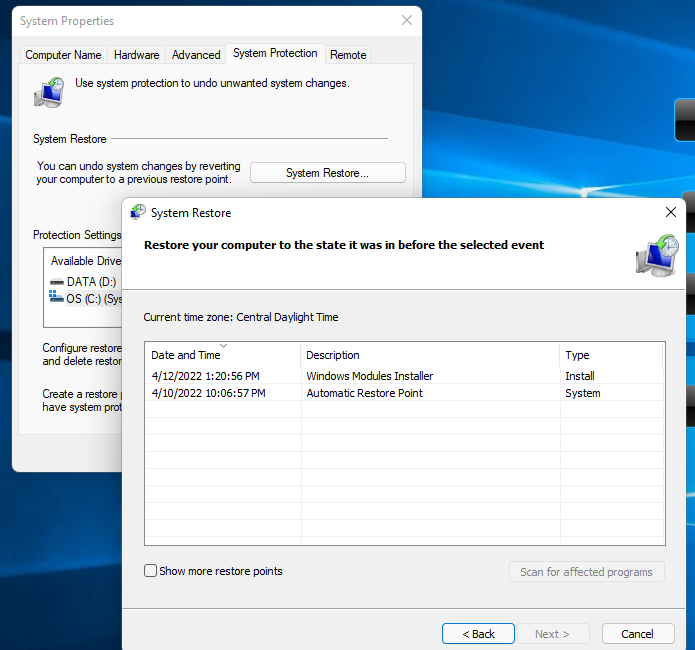Open the Computer Name tab
Screen dimensions: 695x650
tap(63, 55)
